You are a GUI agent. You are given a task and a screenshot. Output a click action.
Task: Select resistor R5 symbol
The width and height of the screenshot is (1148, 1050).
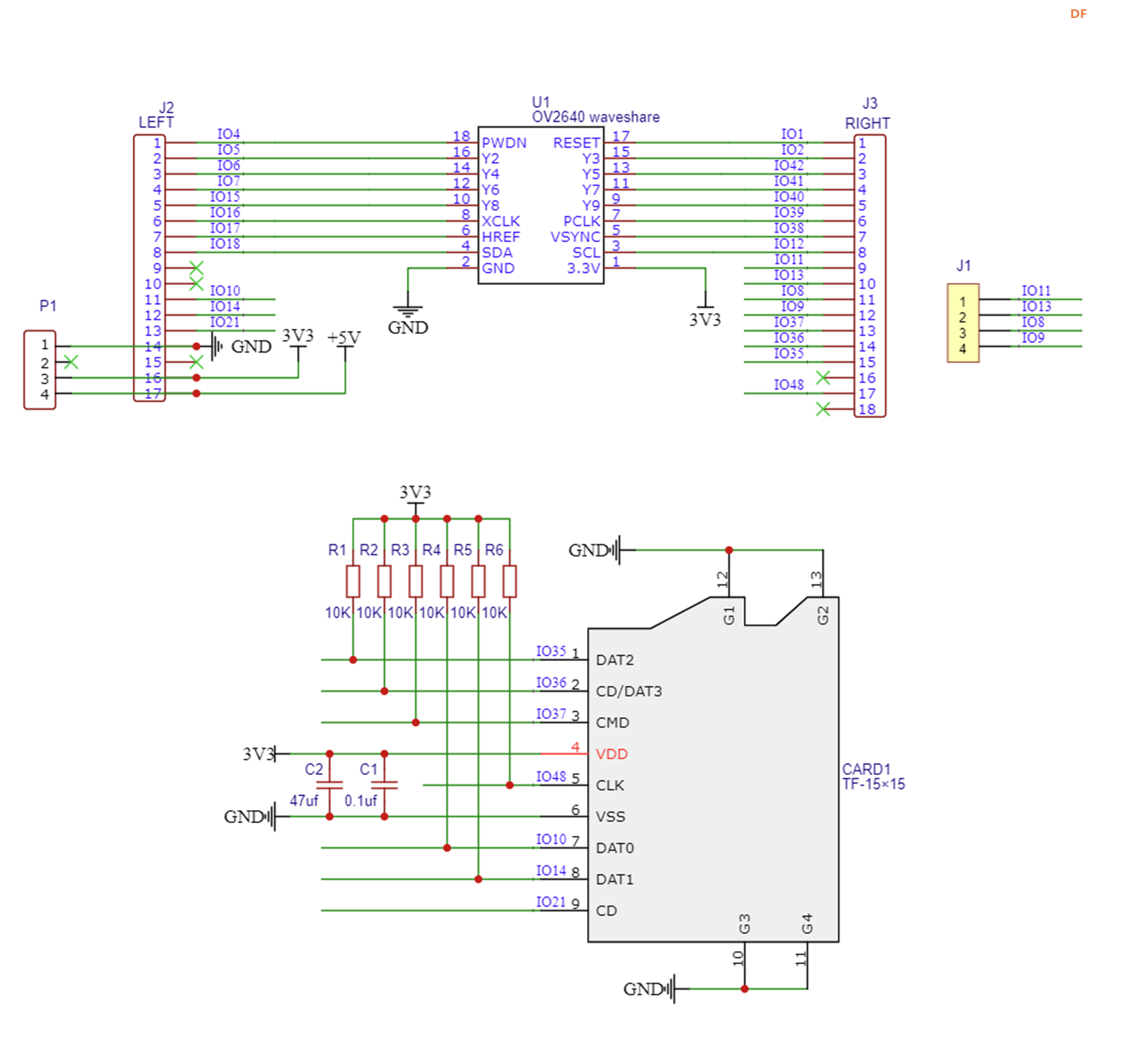pos(478,581)
